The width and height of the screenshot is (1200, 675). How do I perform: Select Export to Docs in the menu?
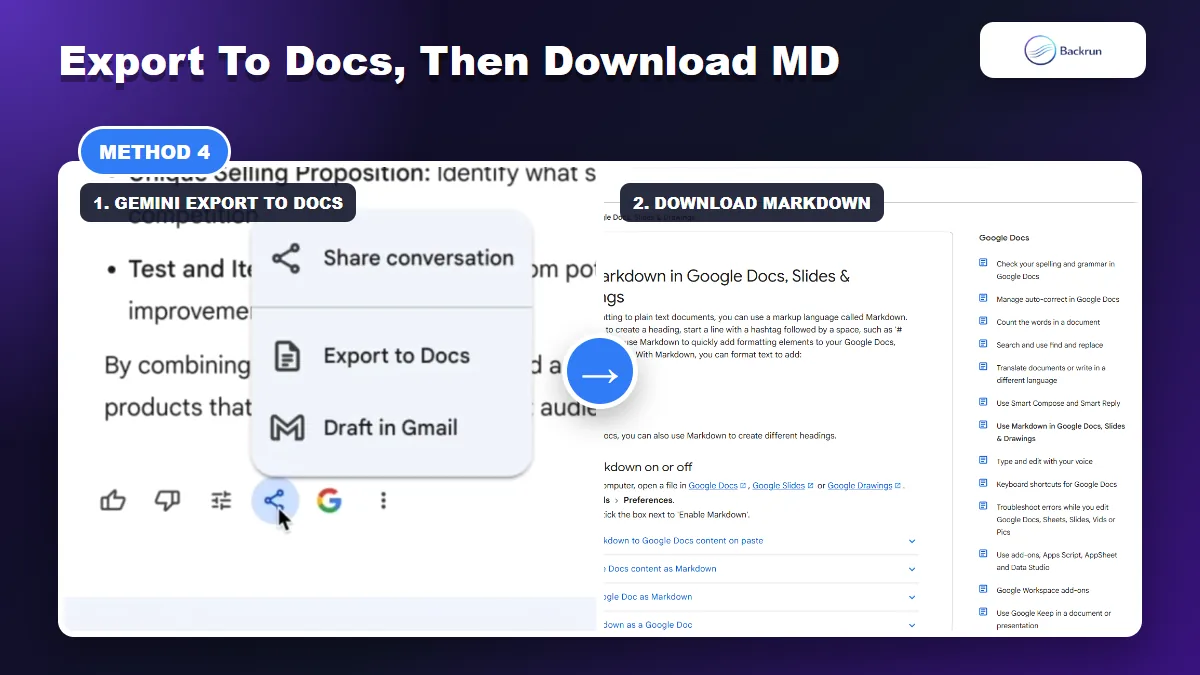[x=392, y=356]
